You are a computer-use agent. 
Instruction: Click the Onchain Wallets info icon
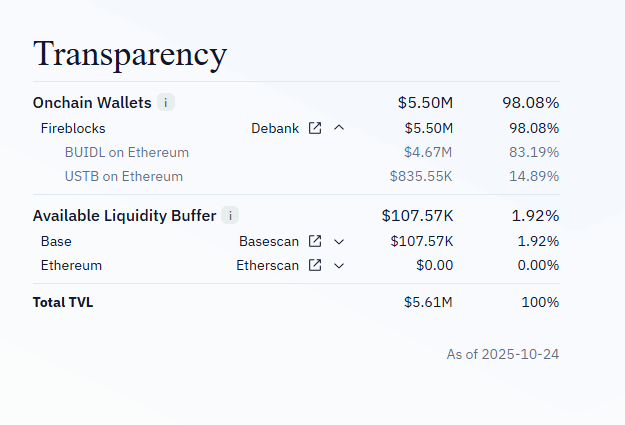[x=166, y=102]
